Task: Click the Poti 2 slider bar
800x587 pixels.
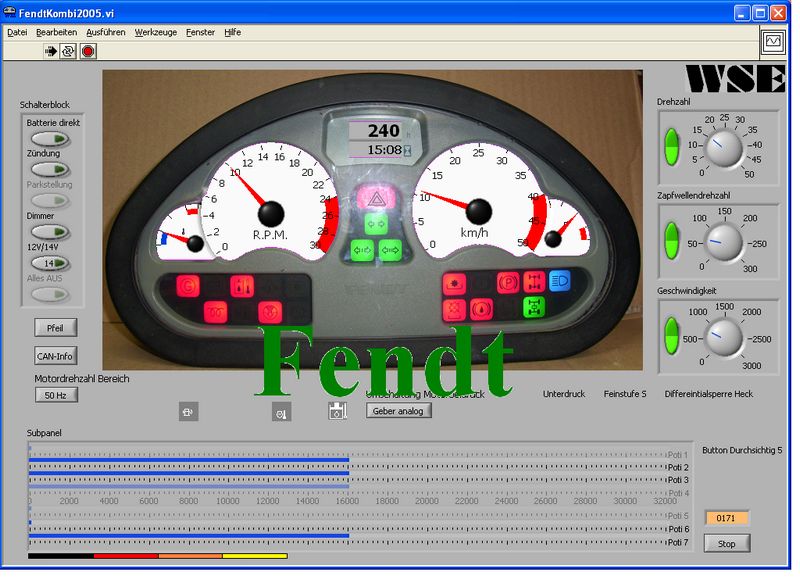Action: tap(348, 461)
